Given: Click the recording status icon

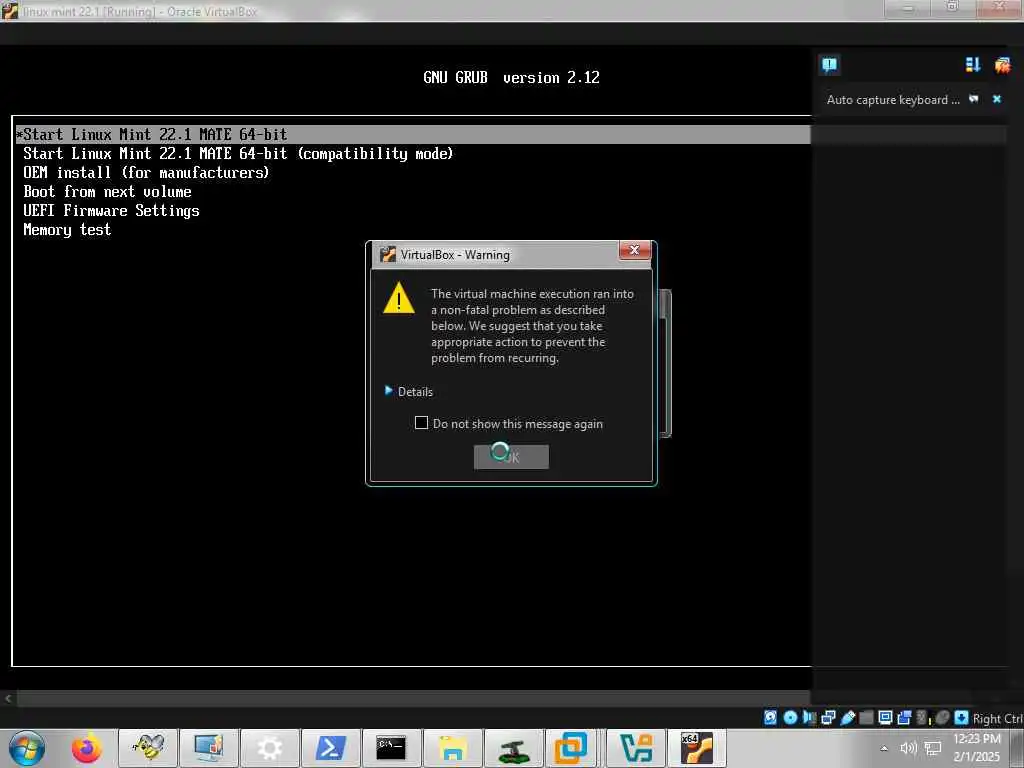Looking at the screenshot, I should 904,717.
